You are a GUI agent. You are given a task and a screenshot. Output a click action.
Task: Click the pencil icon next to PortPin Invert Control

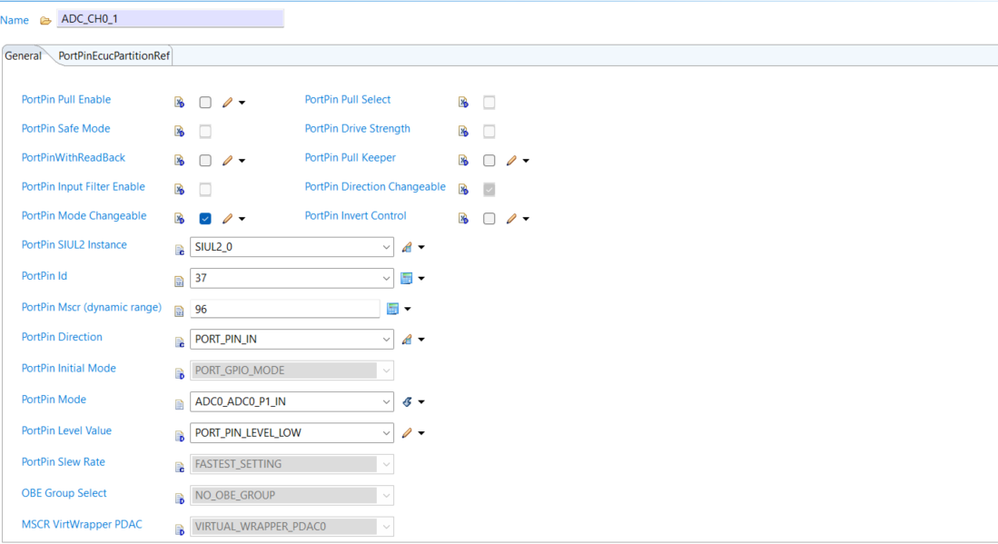(x=512, y=219)
